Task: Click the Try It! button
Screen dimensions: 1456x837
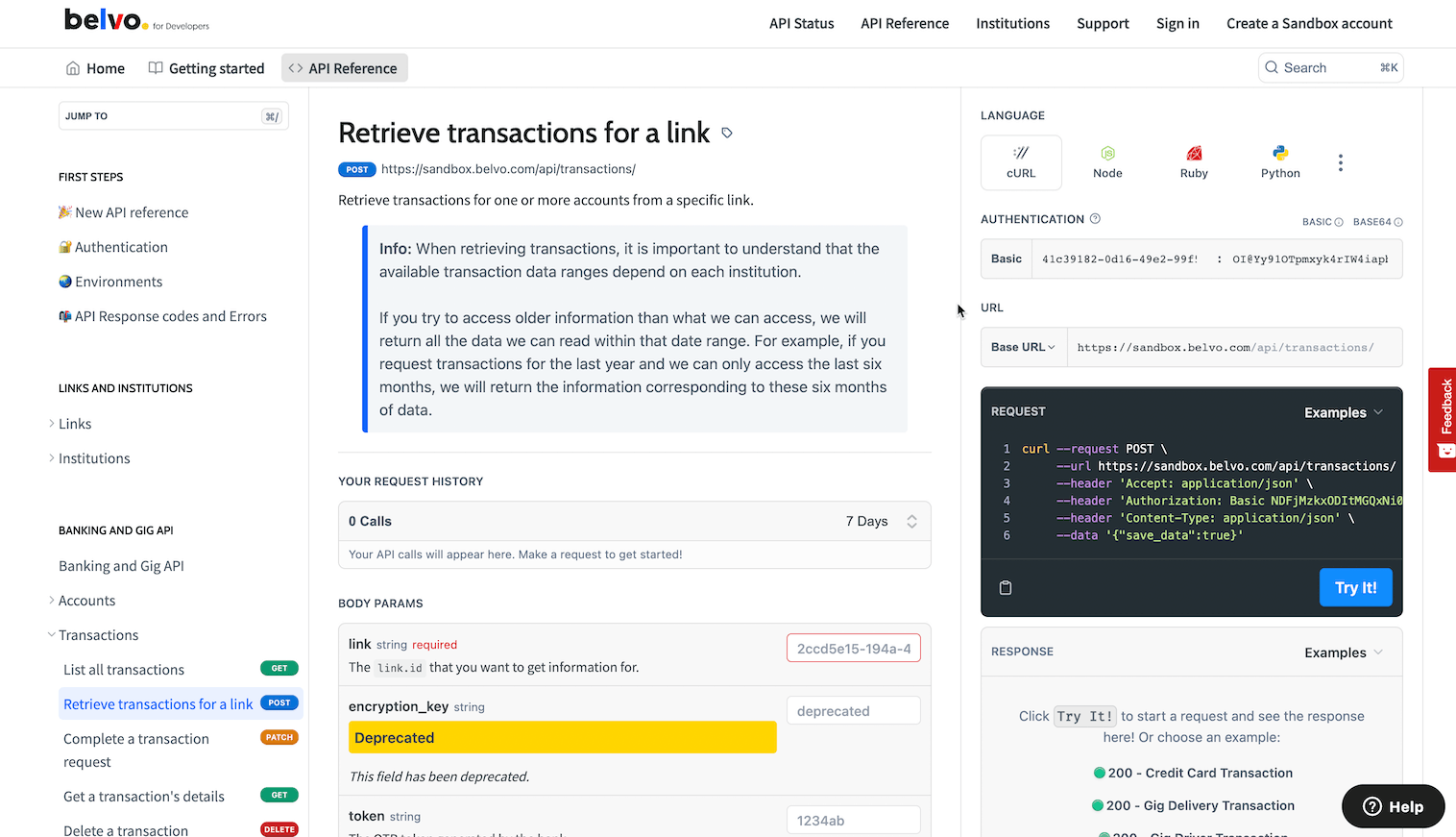Action: (1356, 587)
